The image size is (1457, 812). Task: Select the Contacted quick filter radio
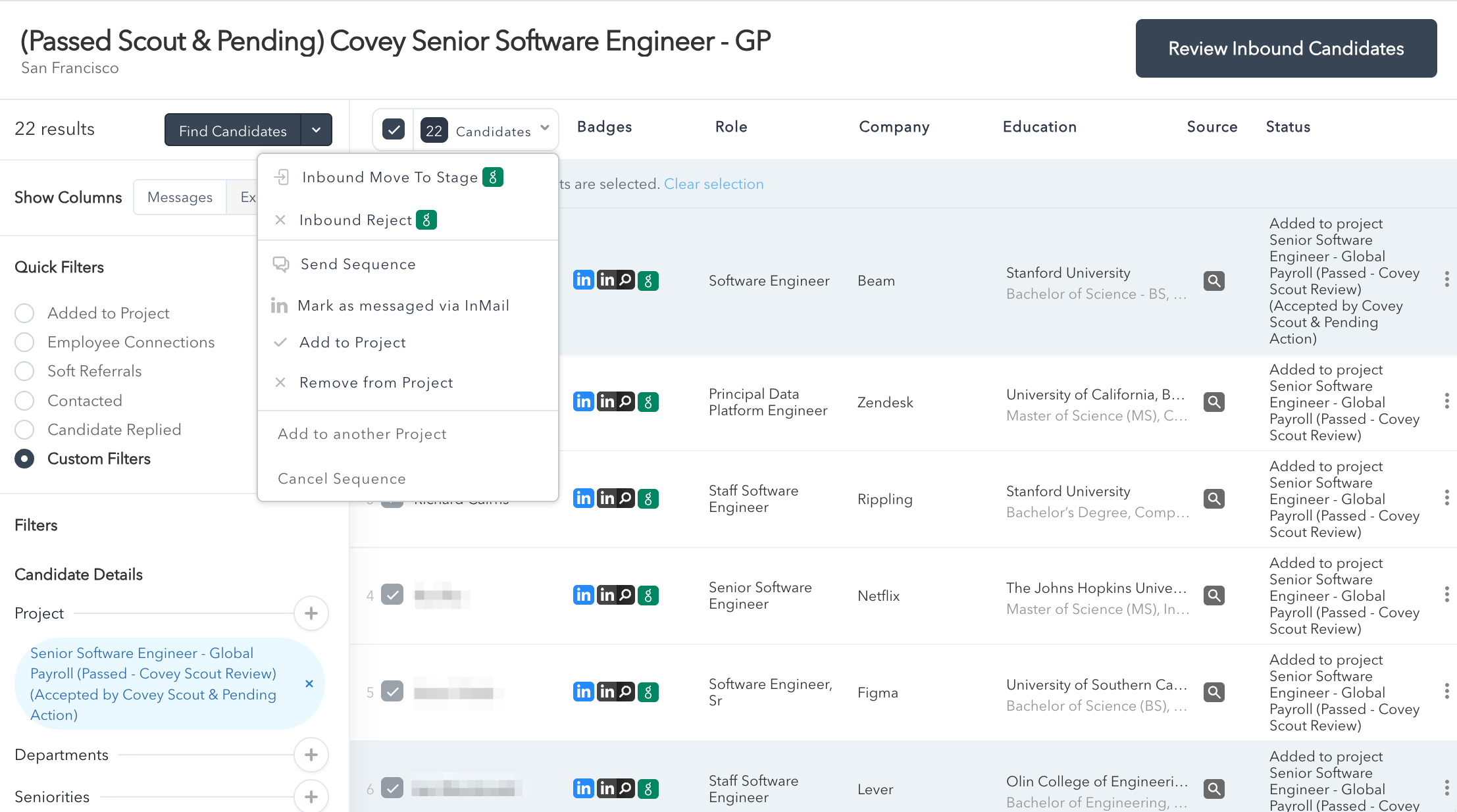point(24,401)
